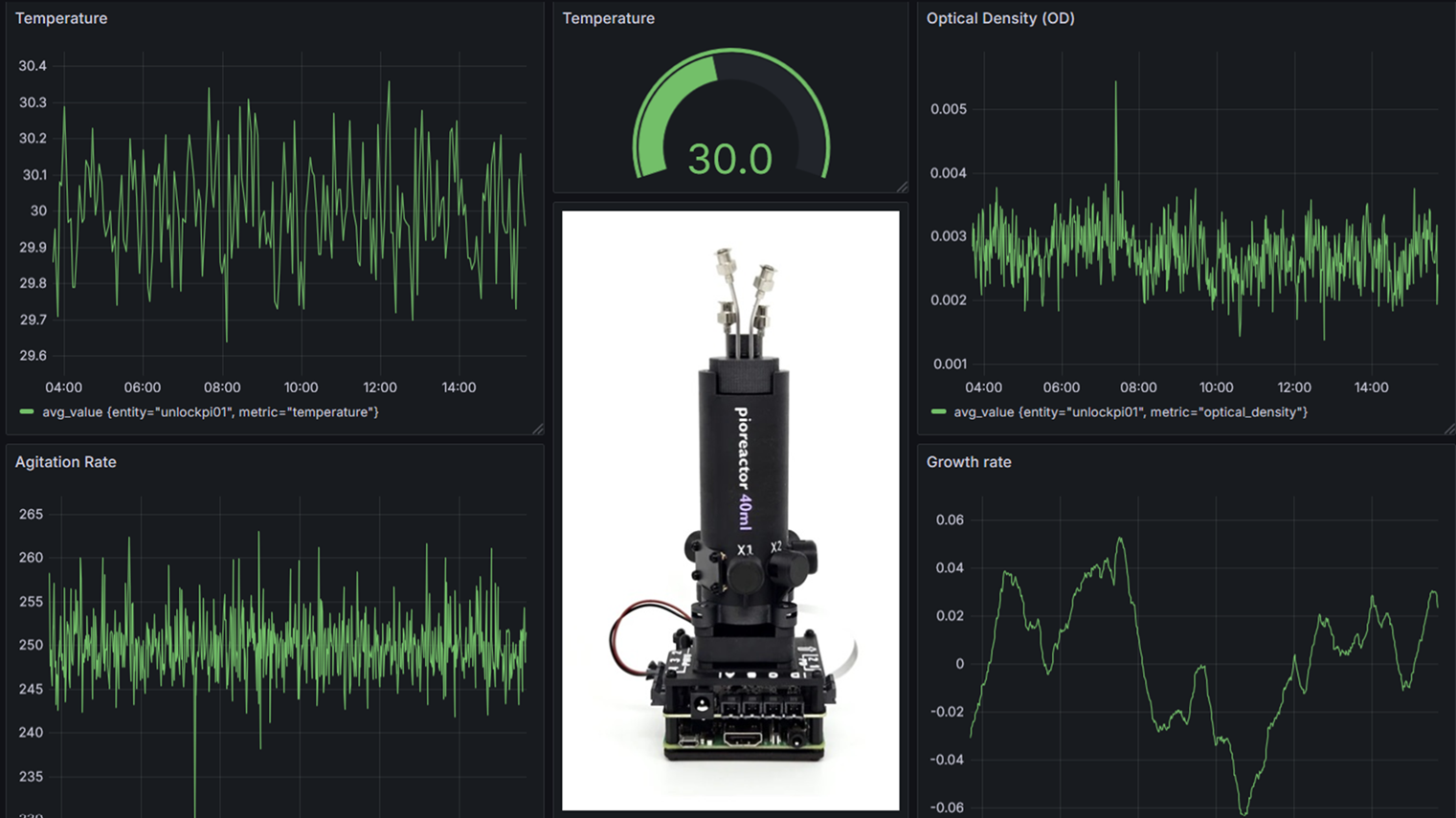Image resolution: width=1456 pixels, height=818 pixels.
Task: Click the 30.0 gauge value
Action: click(x=729, y=159)
